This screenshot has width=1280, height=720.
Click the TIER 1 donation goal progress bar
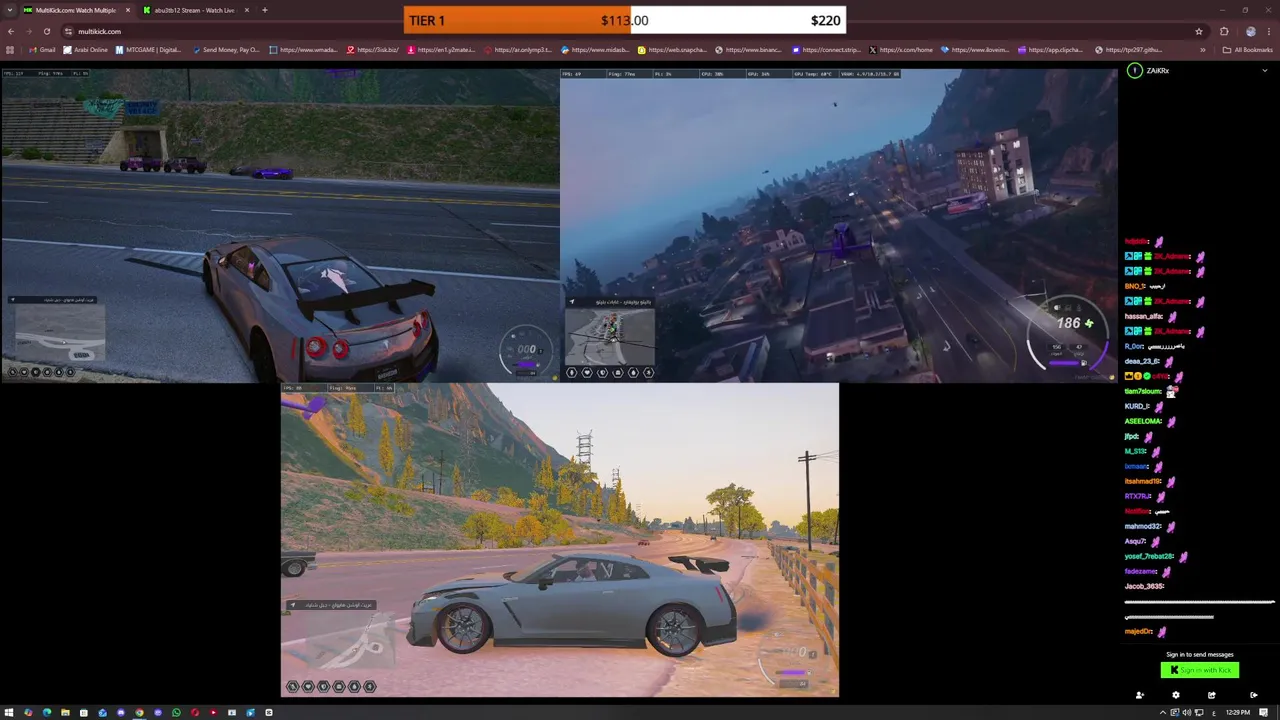pyautogui.click(x=625, y=20)
